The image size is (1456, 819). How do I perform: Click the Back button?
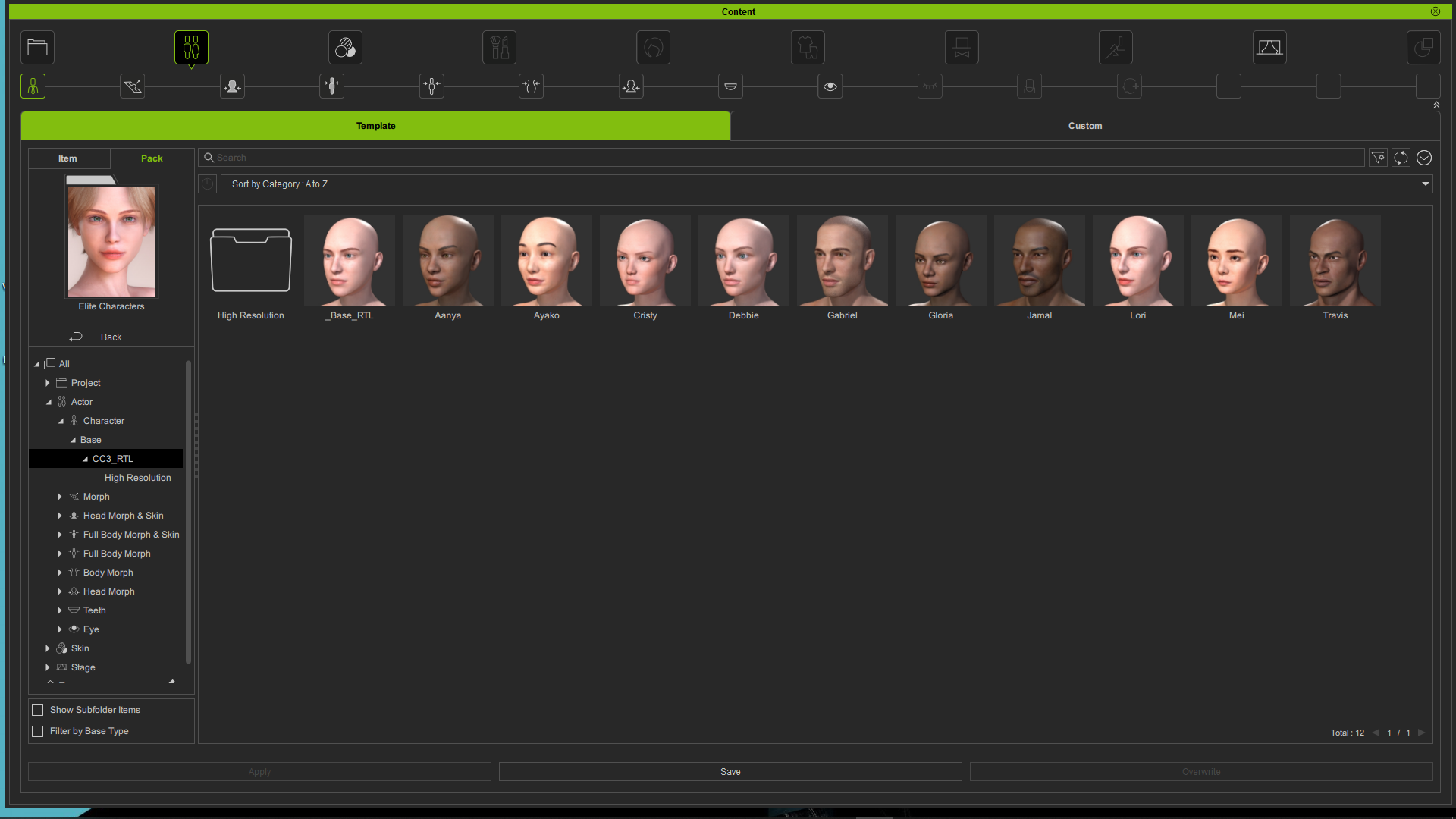(111, 337)
